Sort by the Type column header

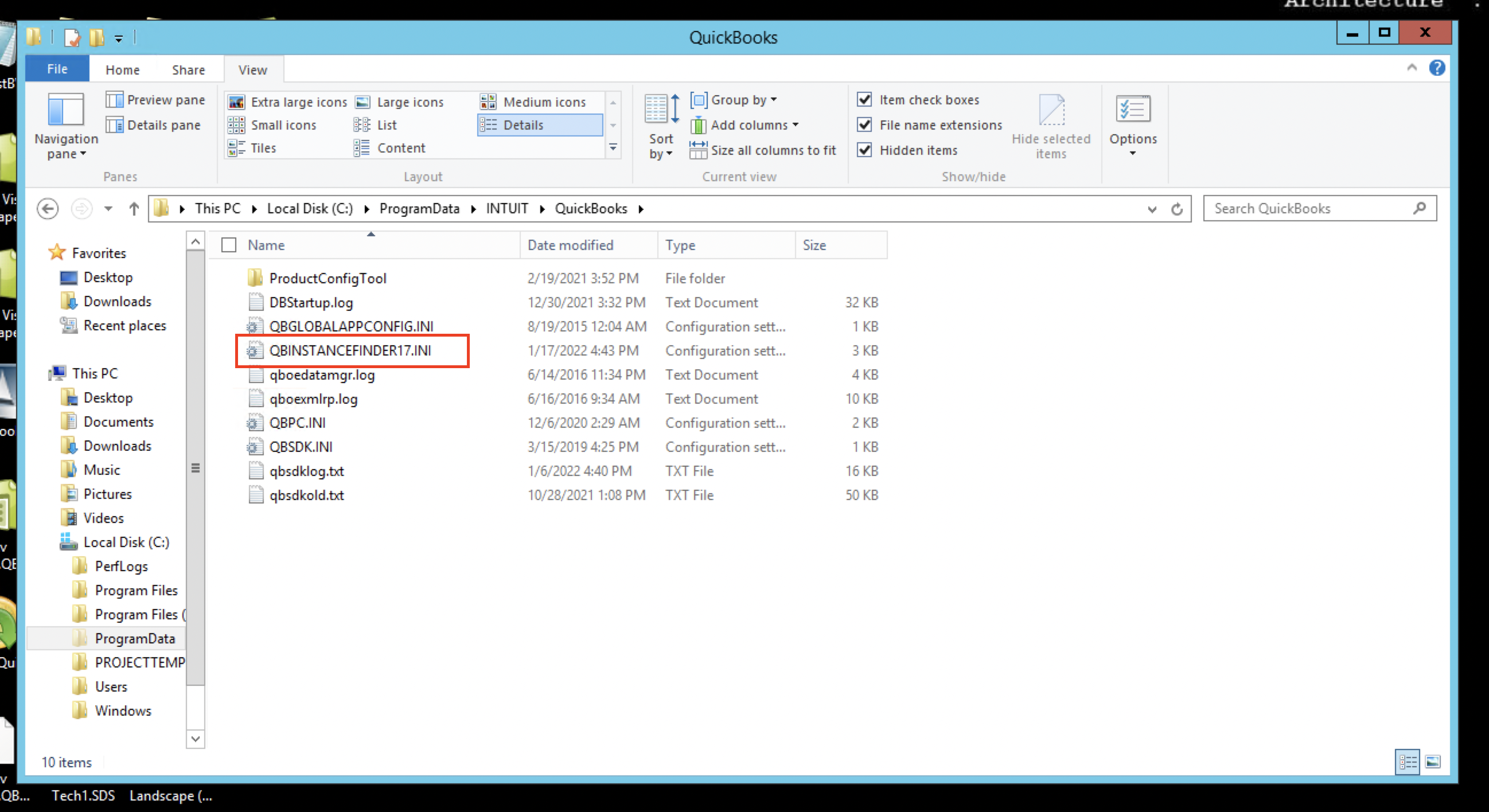click(727, 245)
